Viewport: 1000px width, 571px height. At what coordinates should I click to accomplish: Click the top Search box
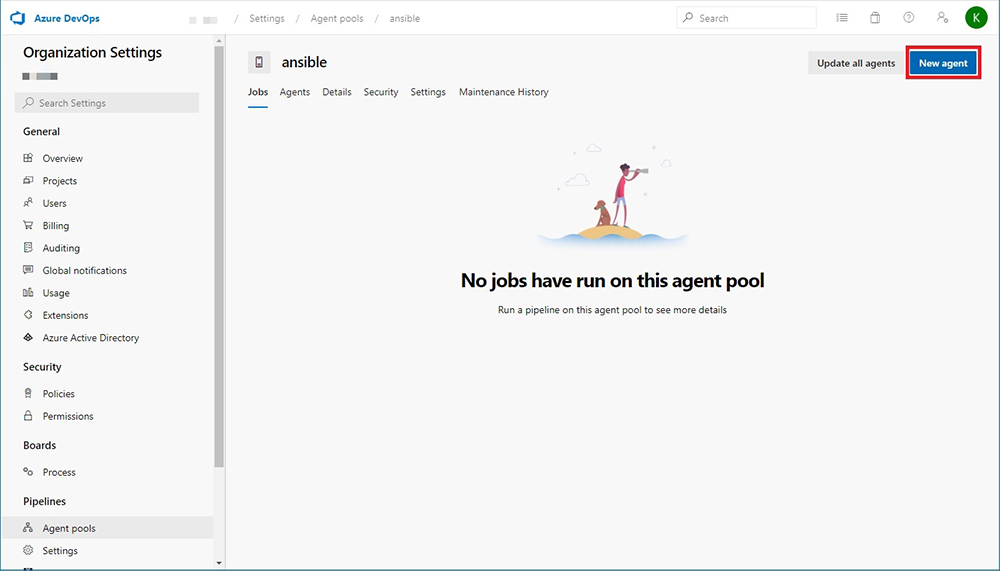(746, 18)
